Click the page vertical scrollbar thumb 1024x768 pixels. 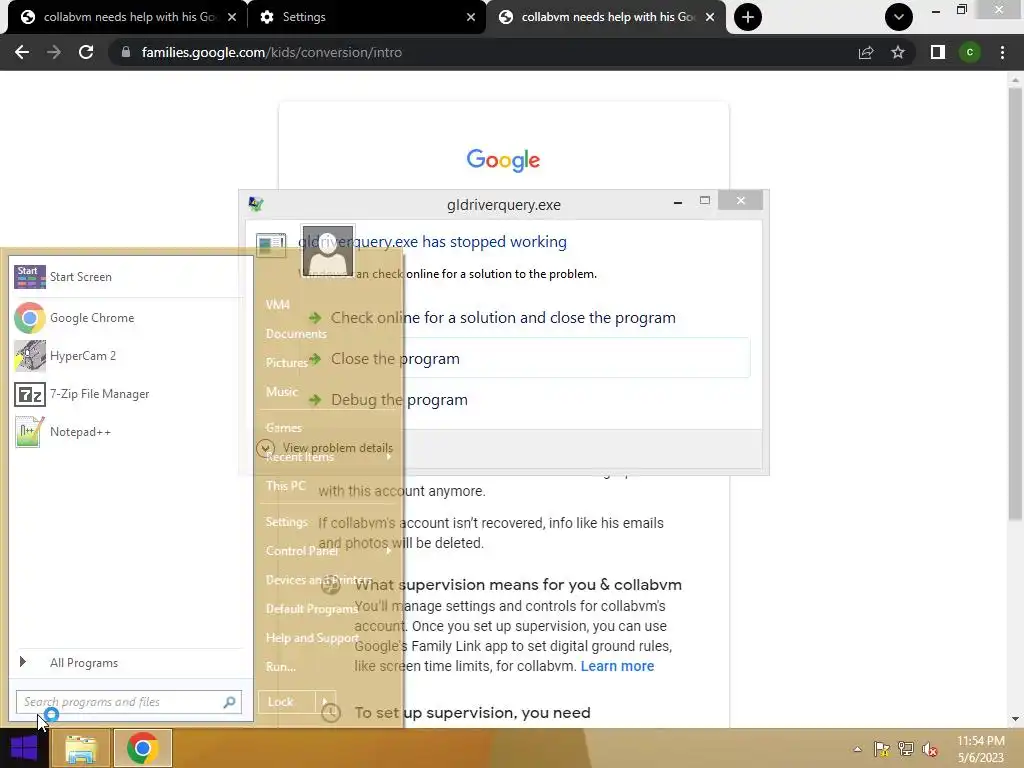click(x=1015, y=304)
